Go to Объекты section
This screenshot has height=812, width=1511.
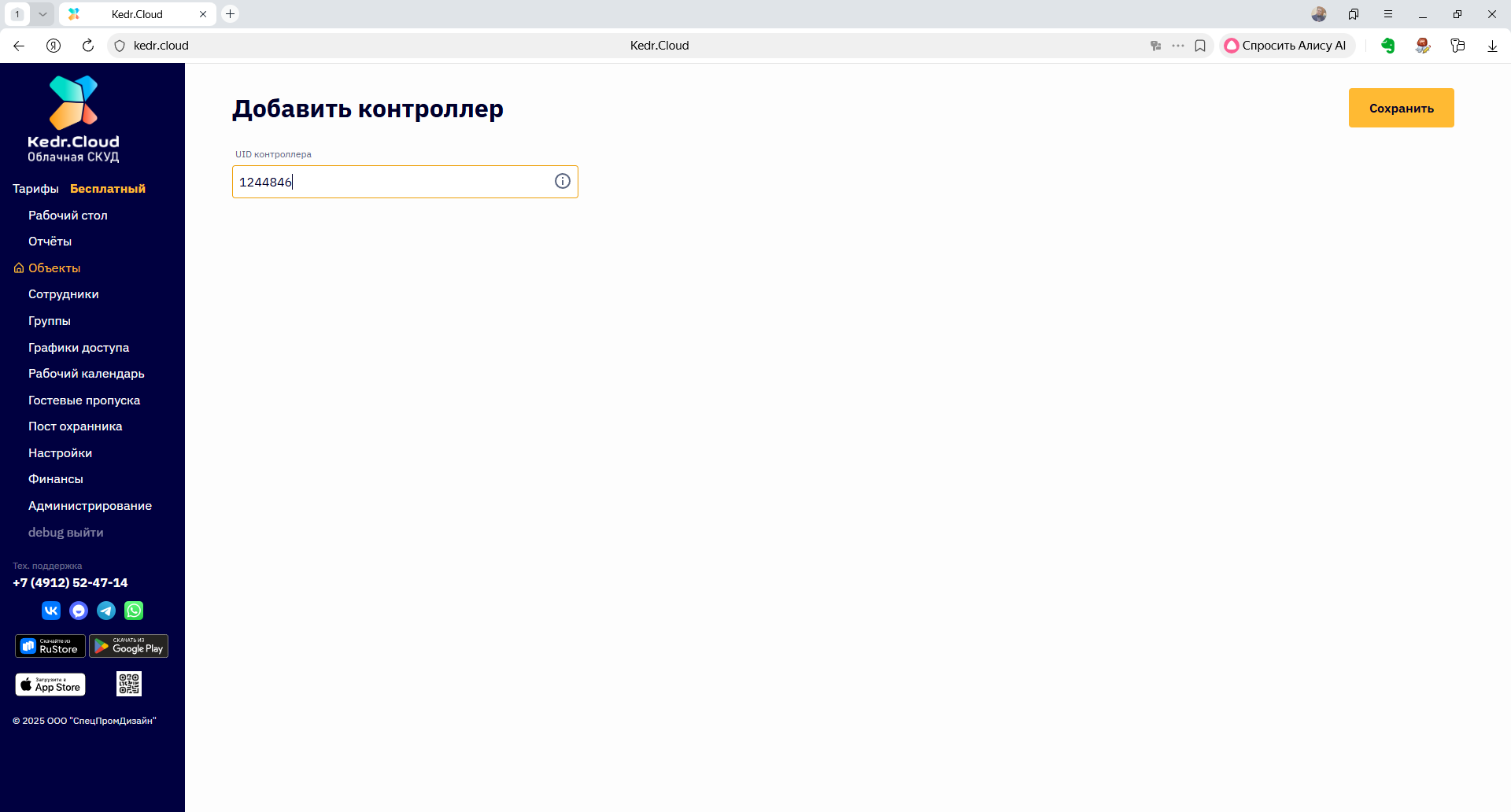[x=54, y=268]
